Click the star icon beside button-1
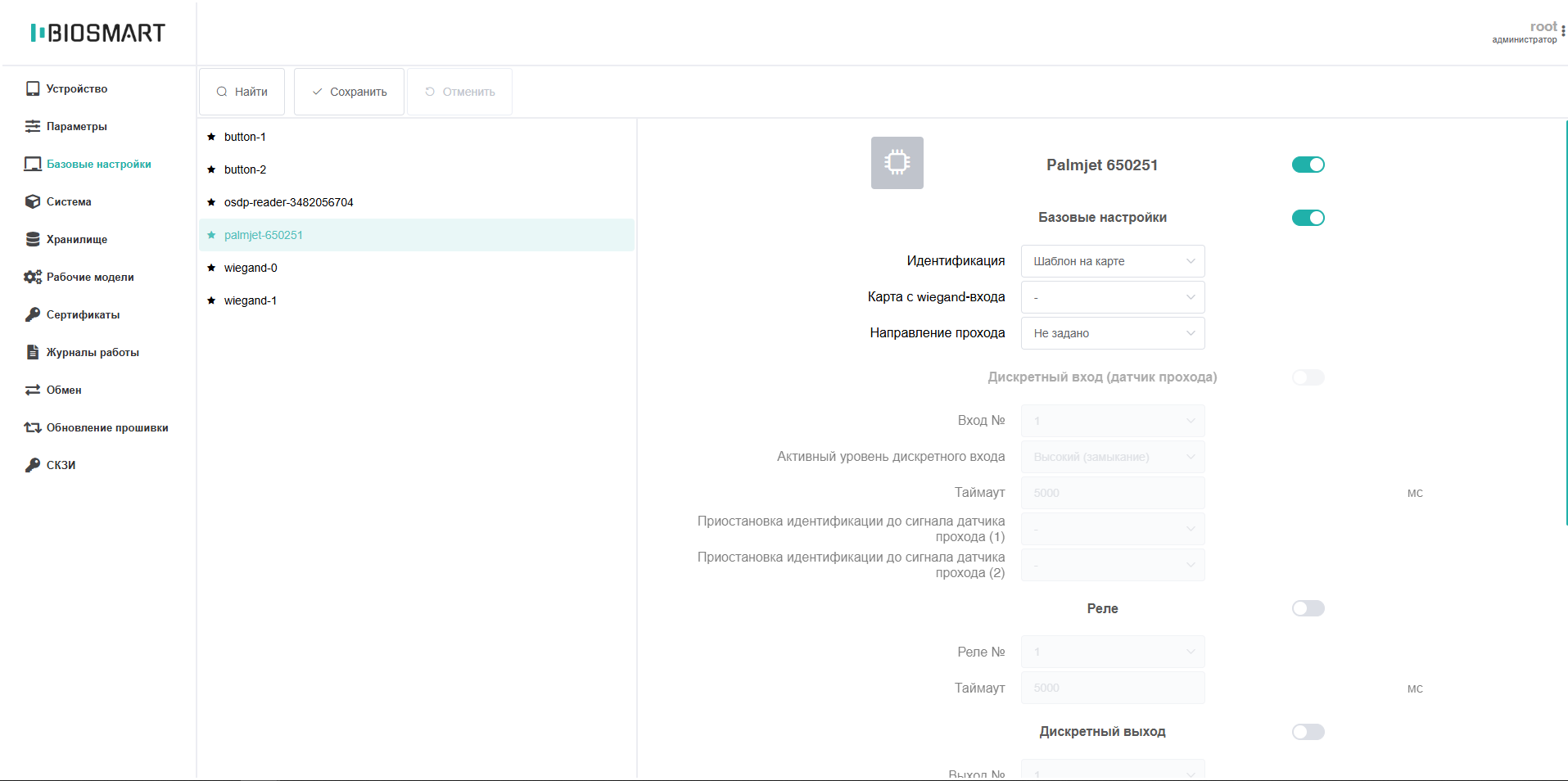1568x781 pixels. (211, 137)
